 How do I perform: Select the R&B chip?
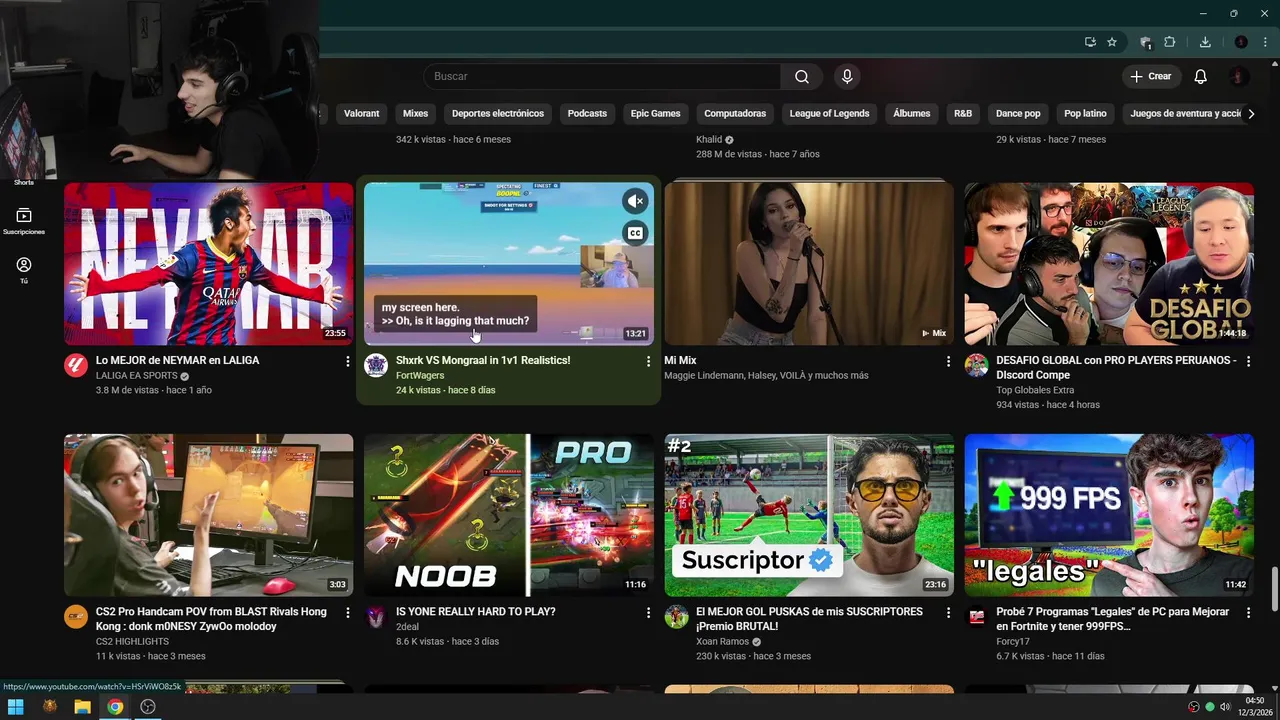(963, 114)
